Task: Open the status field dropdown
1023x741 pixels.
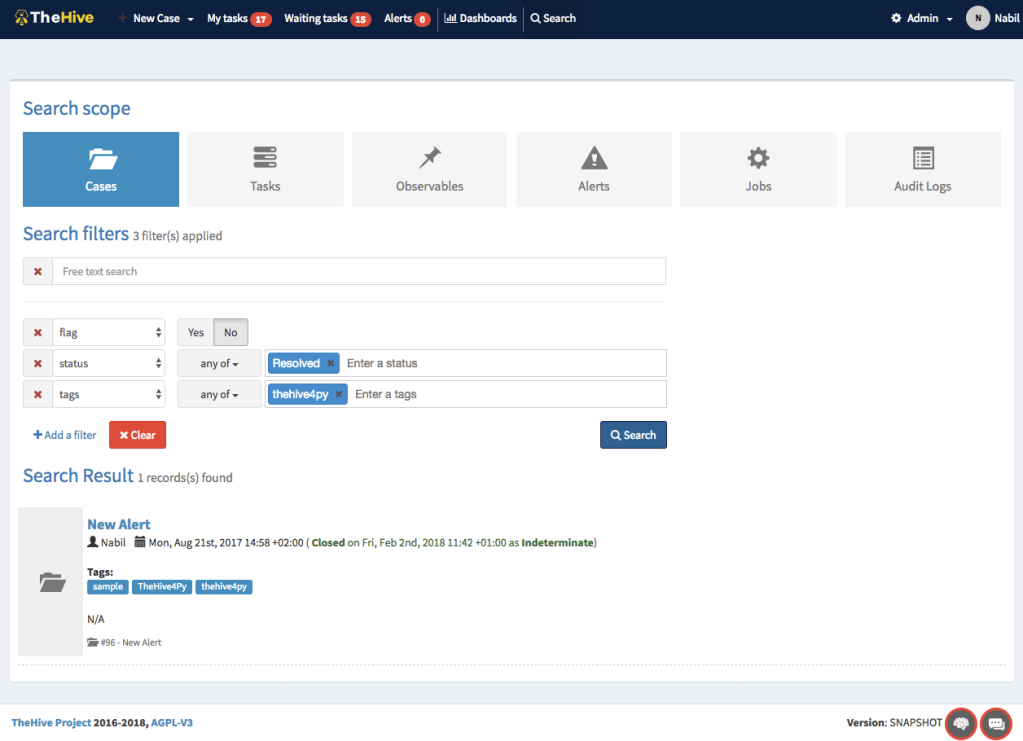Action: click(x=109, y=363)
